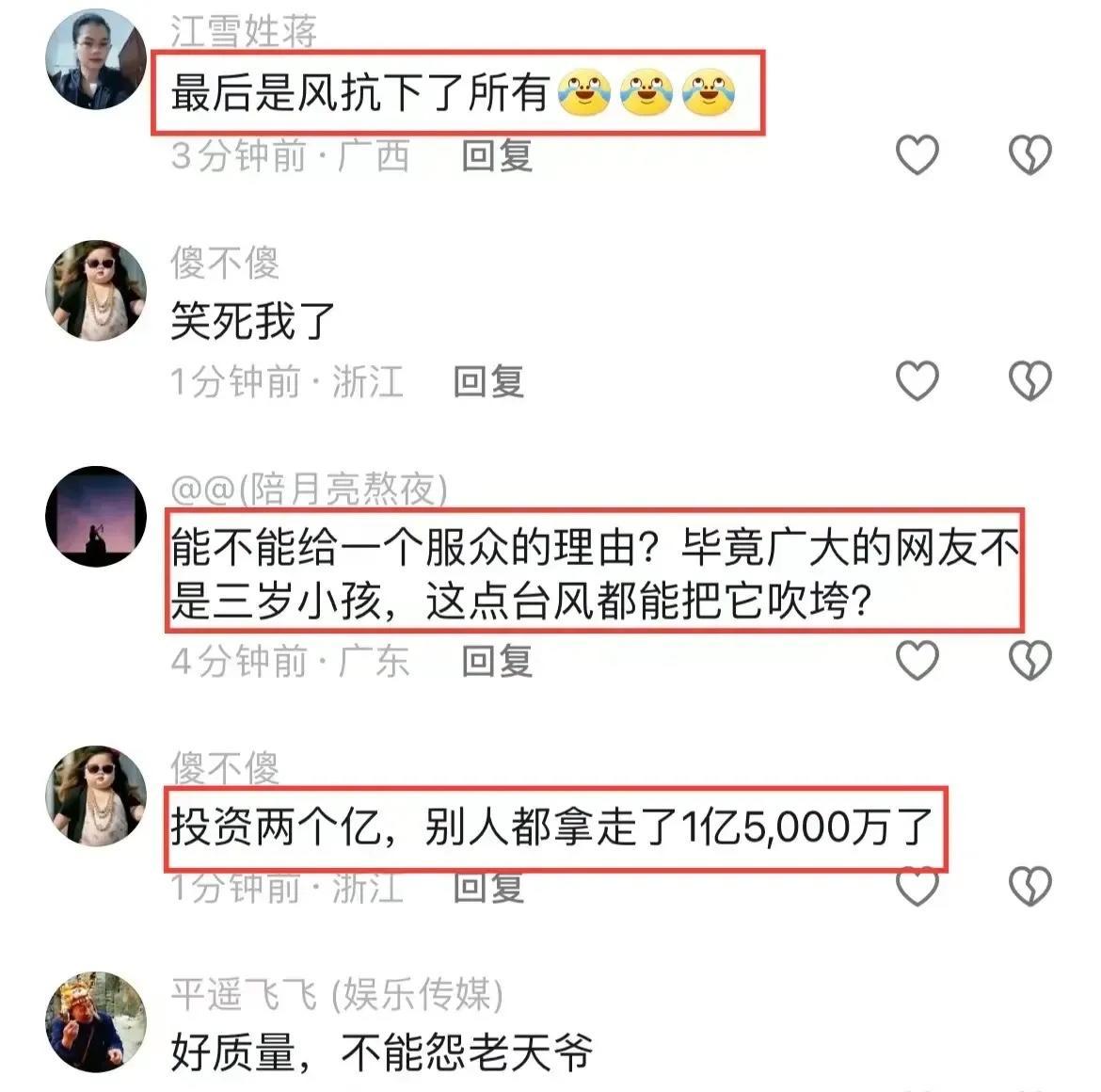Select comment text 好质量，不能怨老天爷
Image resolution: width=1101 pixels, height=1092 pixels.
[x=382, y=1052]
